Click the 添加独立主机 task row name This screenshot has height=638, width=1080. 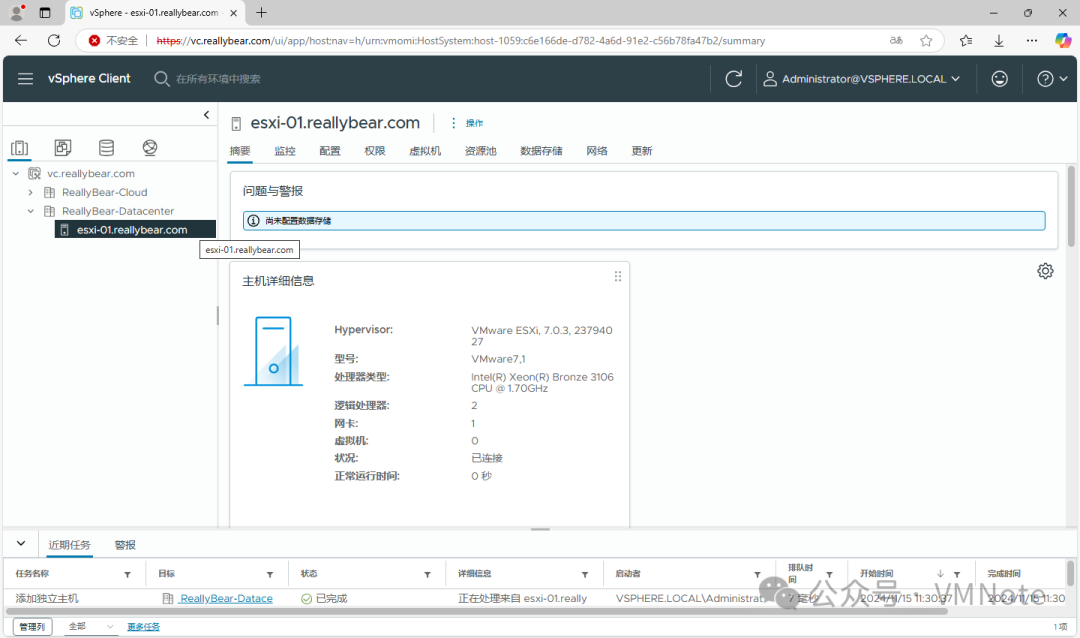47,599
